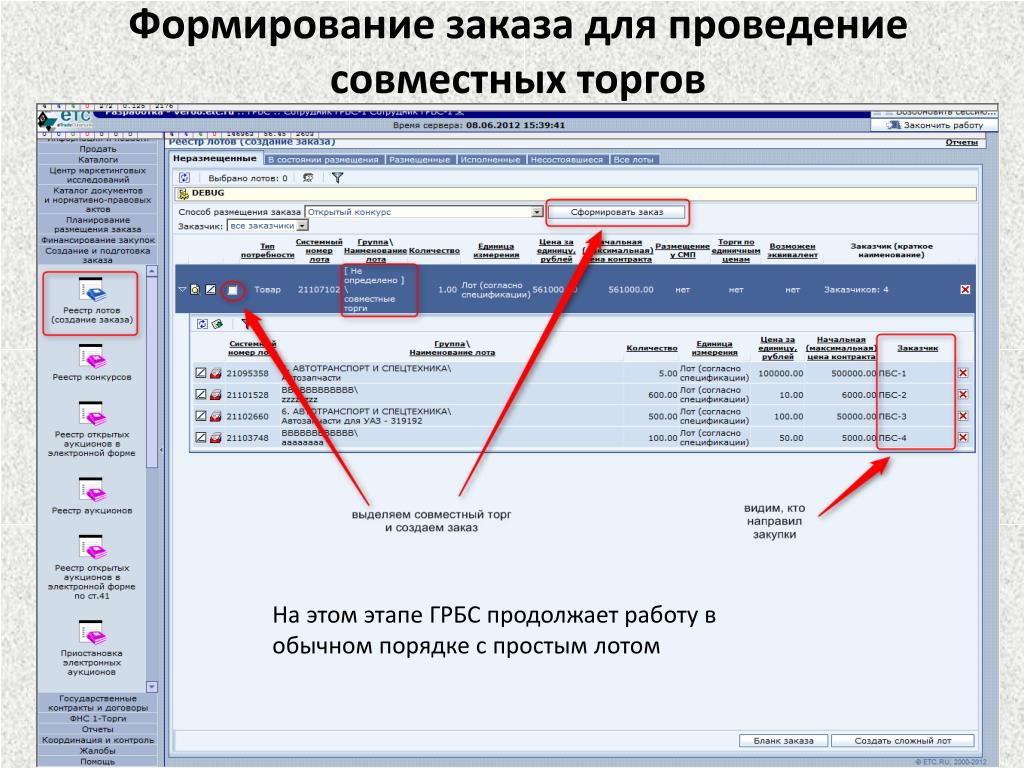Click edit icon on lot 21103748 row
This screenshot has width=1024, height=768.
tap(200, 438)
